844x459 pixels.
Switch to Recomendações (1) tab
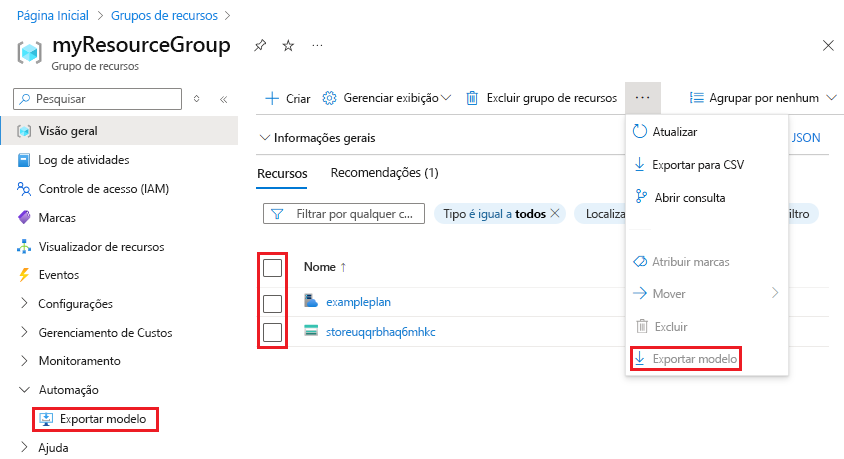384,173
